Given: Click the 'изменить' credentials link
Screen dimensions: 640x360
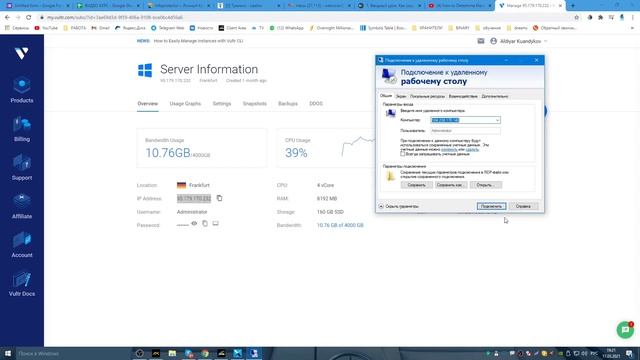Looking at the screenshot, I should coord(449,149).
